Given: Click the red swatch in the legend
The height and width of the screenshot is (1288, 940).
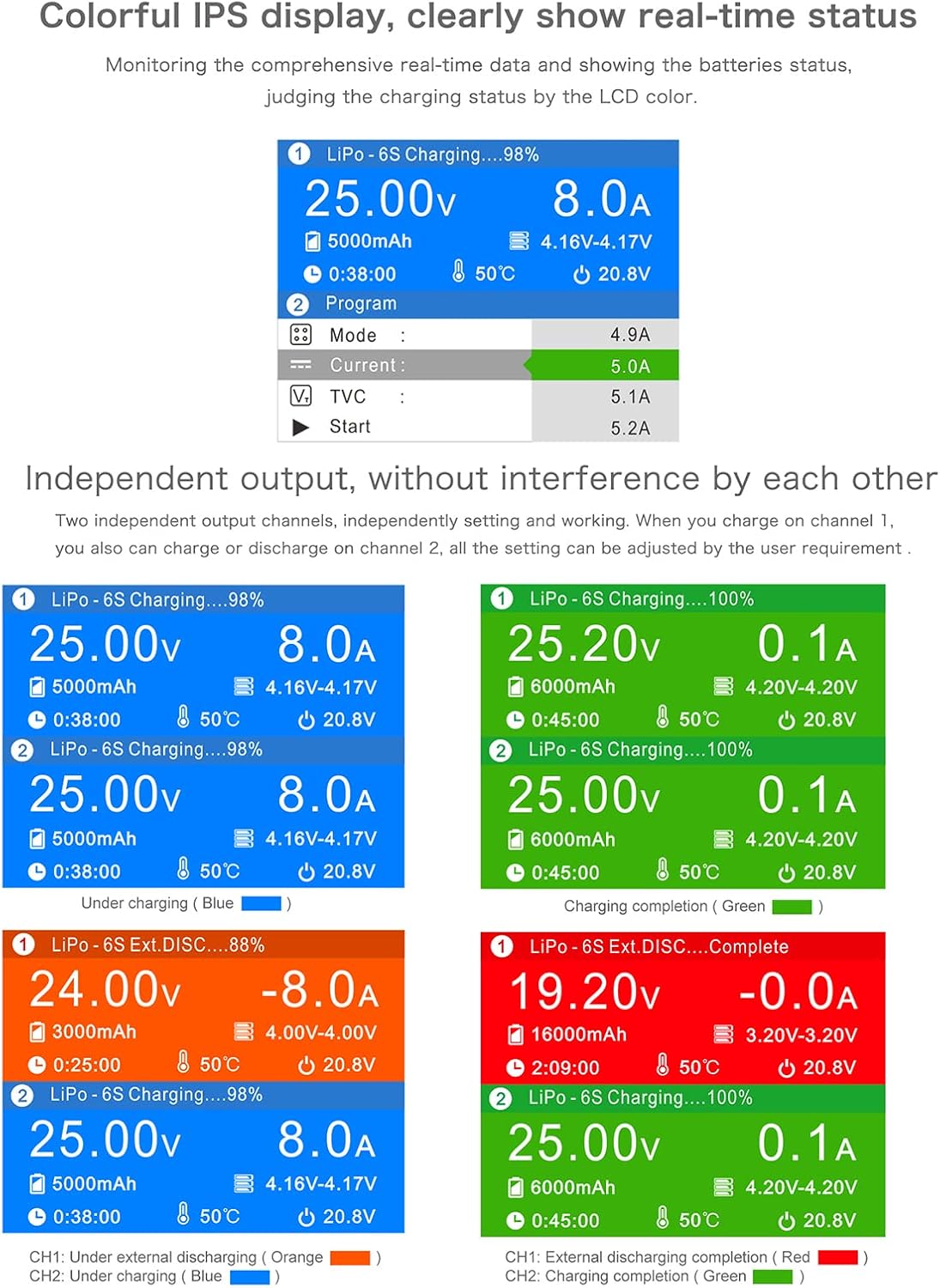Looking at the screenshot, I should tap(837, 1258).
